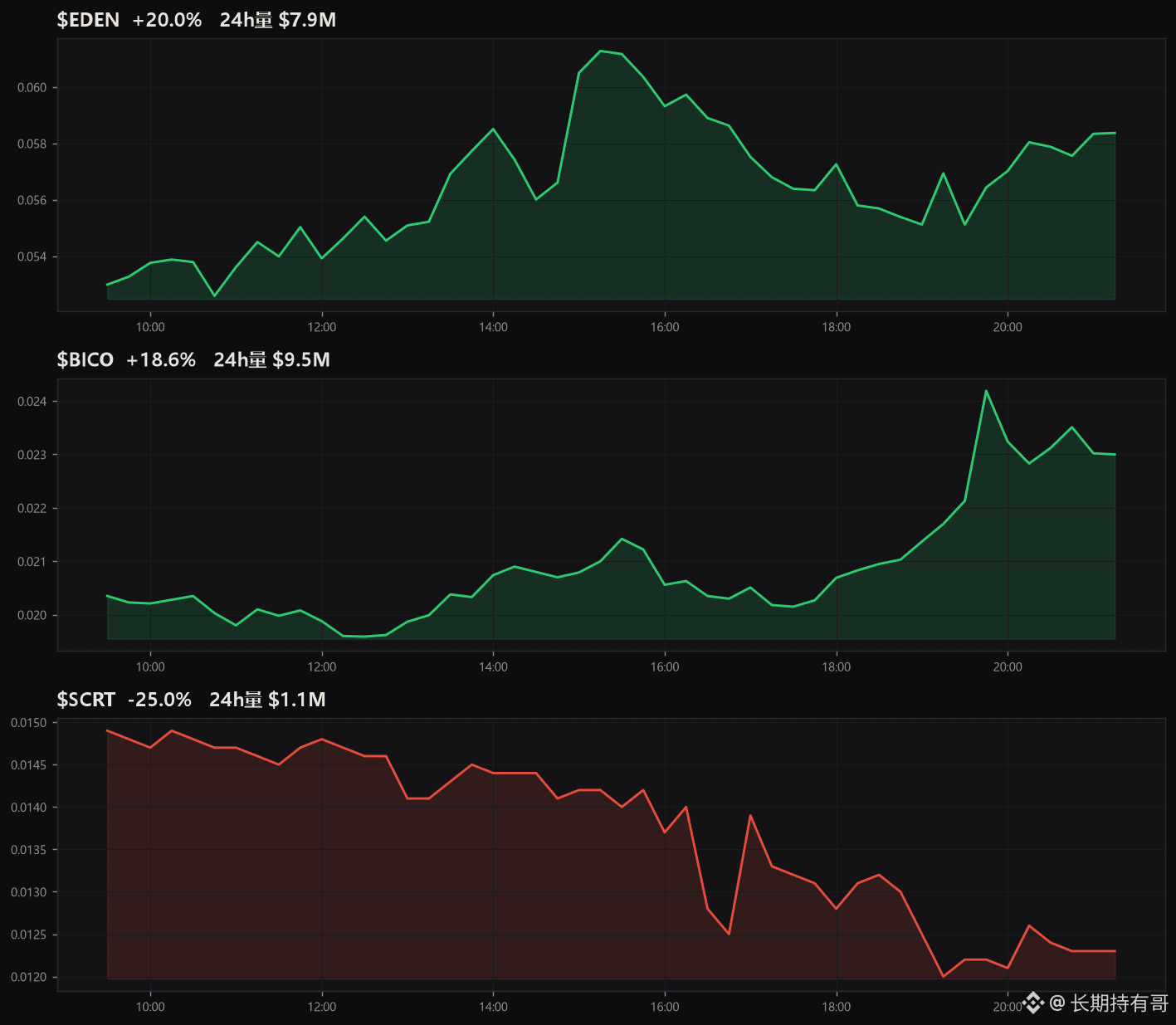This screenshot has width=1176, height=1025.
Task: Click the 0.054 price axis label
Action: 32,256
